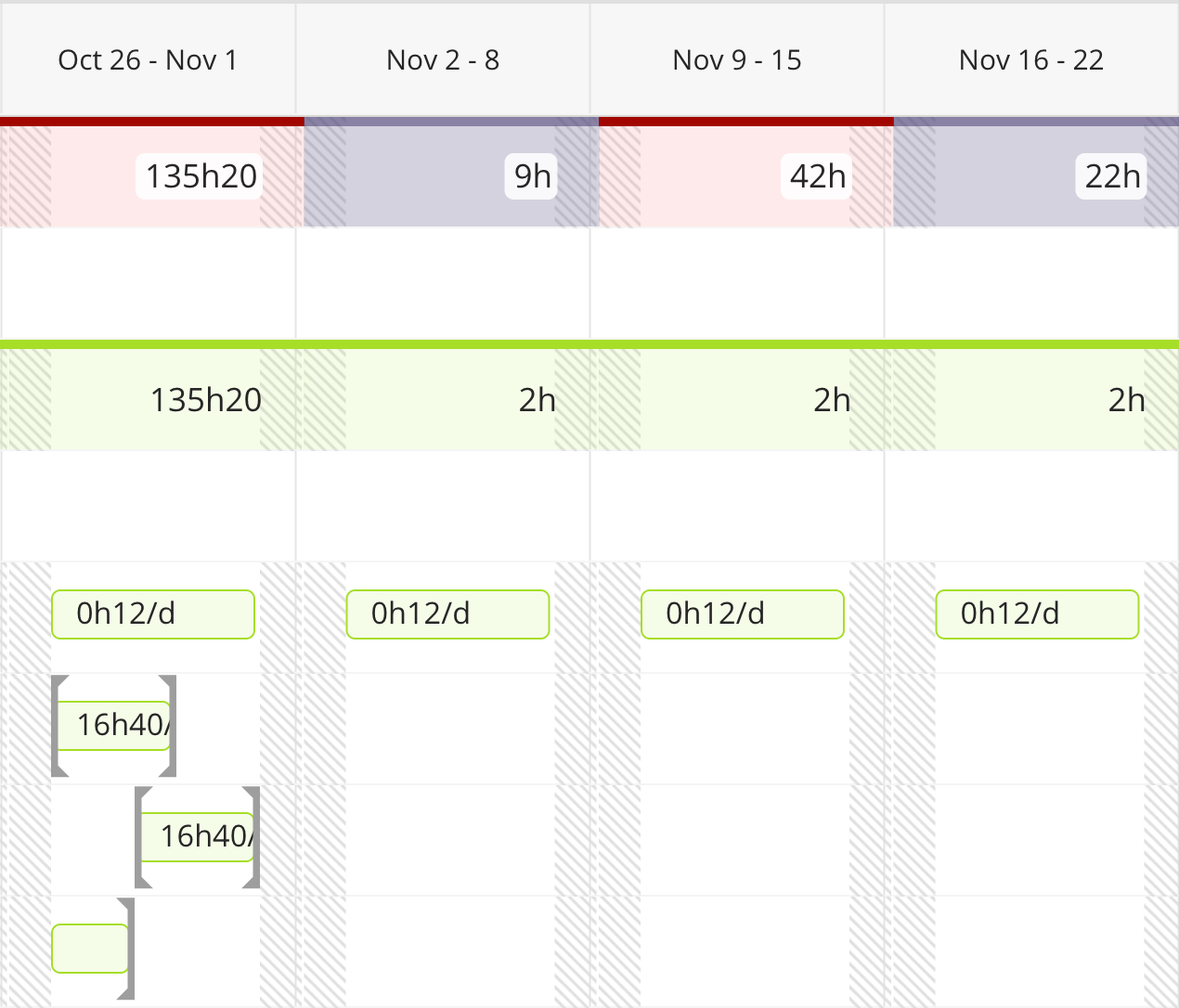Open the 9h workload badge

[x=532, y=176]
